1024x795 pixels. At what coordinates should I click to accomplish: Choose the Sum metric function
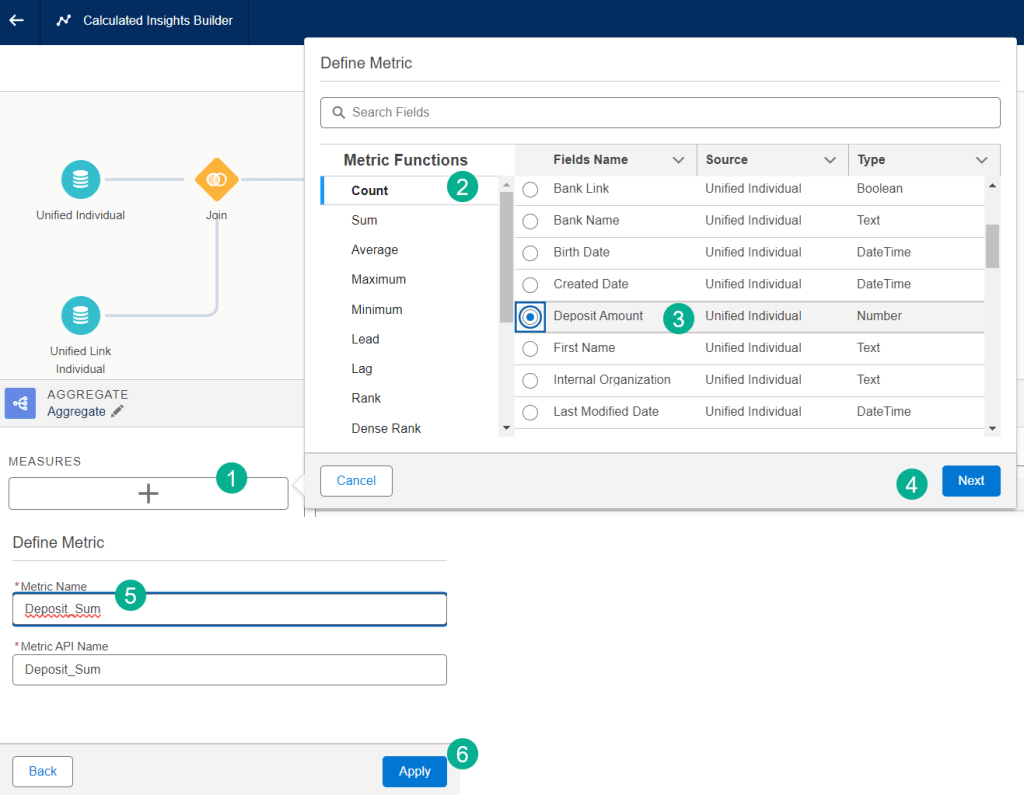364,220
